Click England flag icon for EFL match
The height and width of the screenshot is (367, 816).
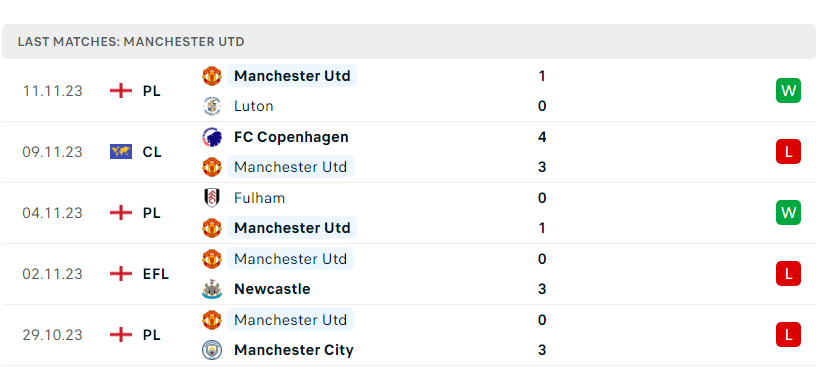tap(121, 274)
